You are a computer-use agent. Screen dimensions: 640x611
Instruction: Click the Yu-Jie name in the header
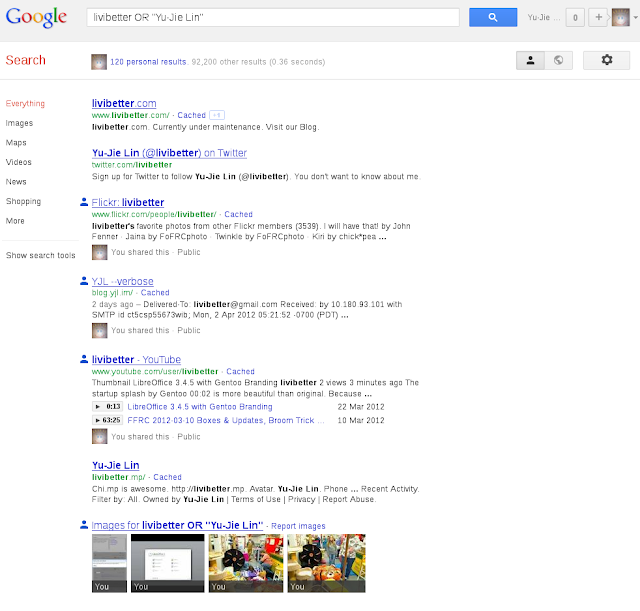543,18
